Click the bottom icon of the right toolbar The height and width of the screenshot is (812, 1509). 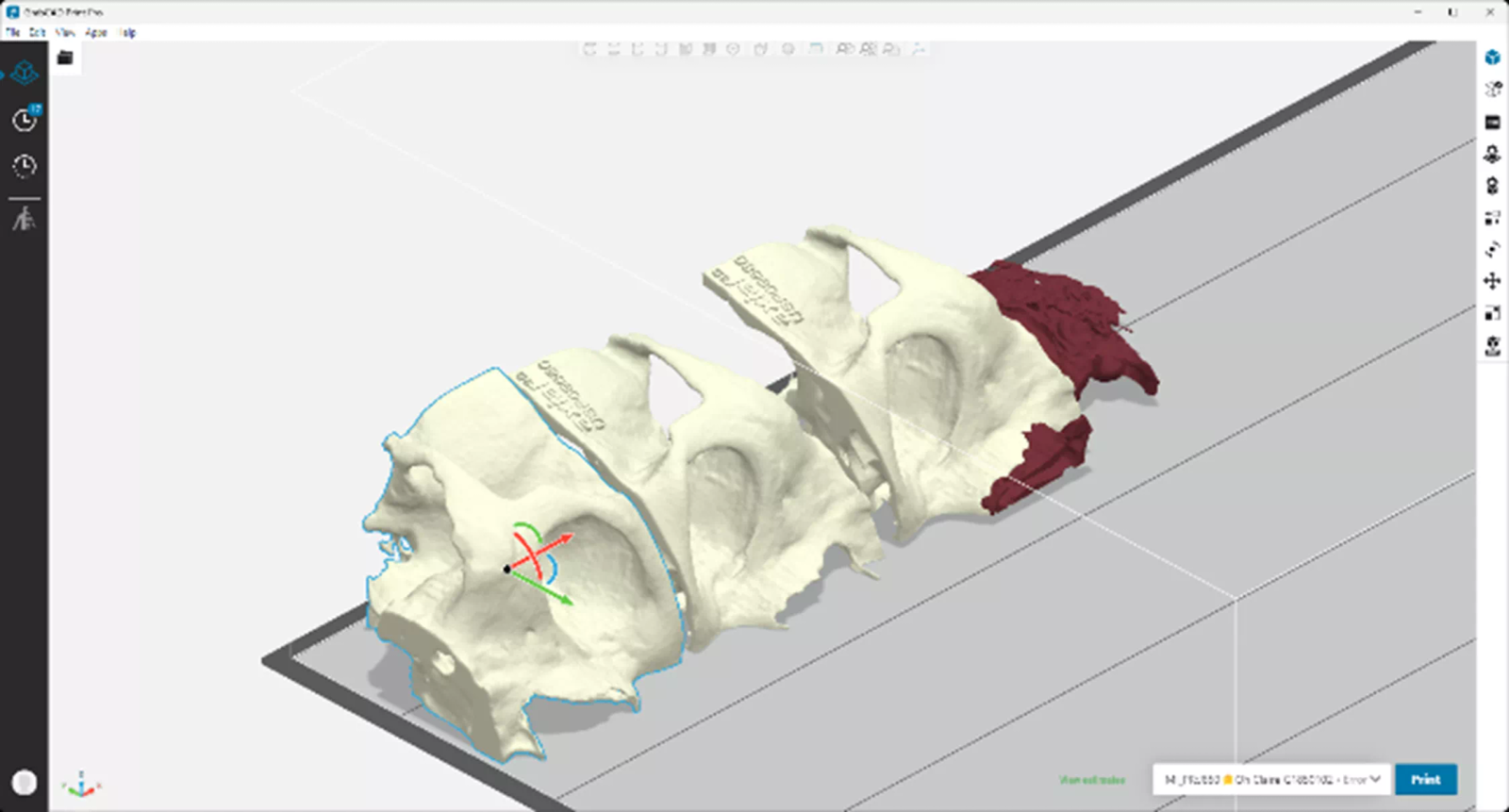(x=1492, y=346)
